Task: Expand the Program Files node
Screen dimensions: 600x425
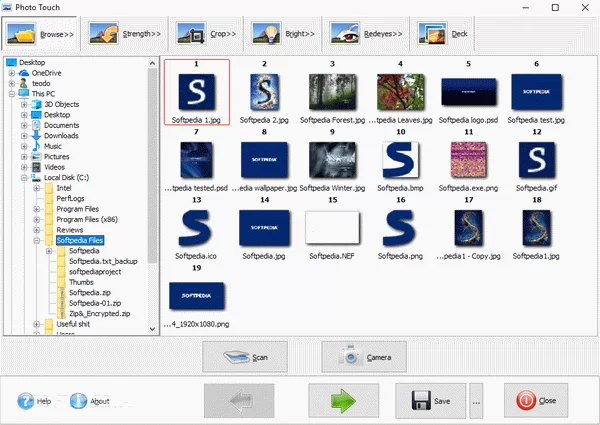Action: point(37,209)
